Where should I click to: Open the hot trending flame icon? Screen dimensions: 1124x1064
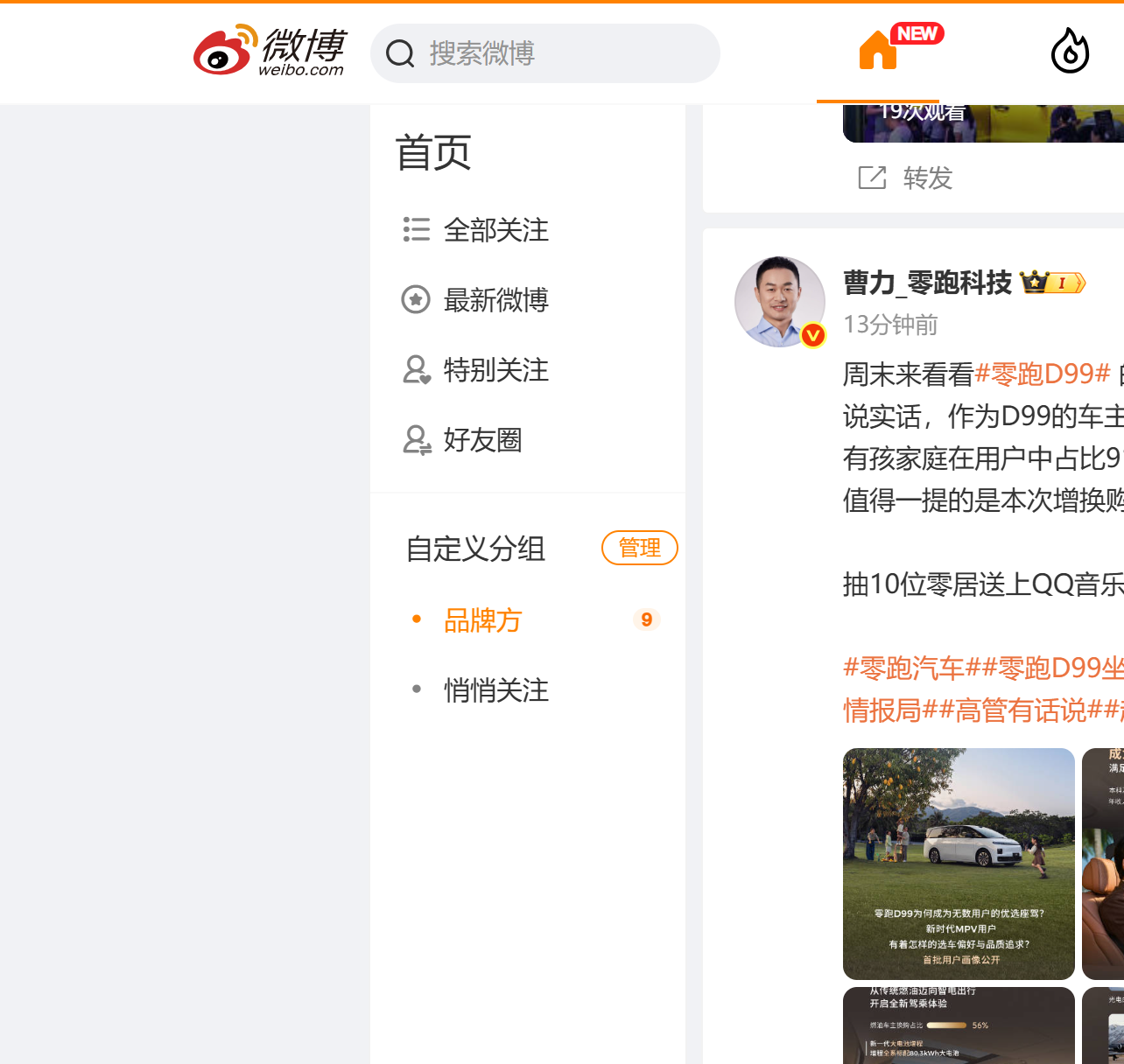(1070, 51)
